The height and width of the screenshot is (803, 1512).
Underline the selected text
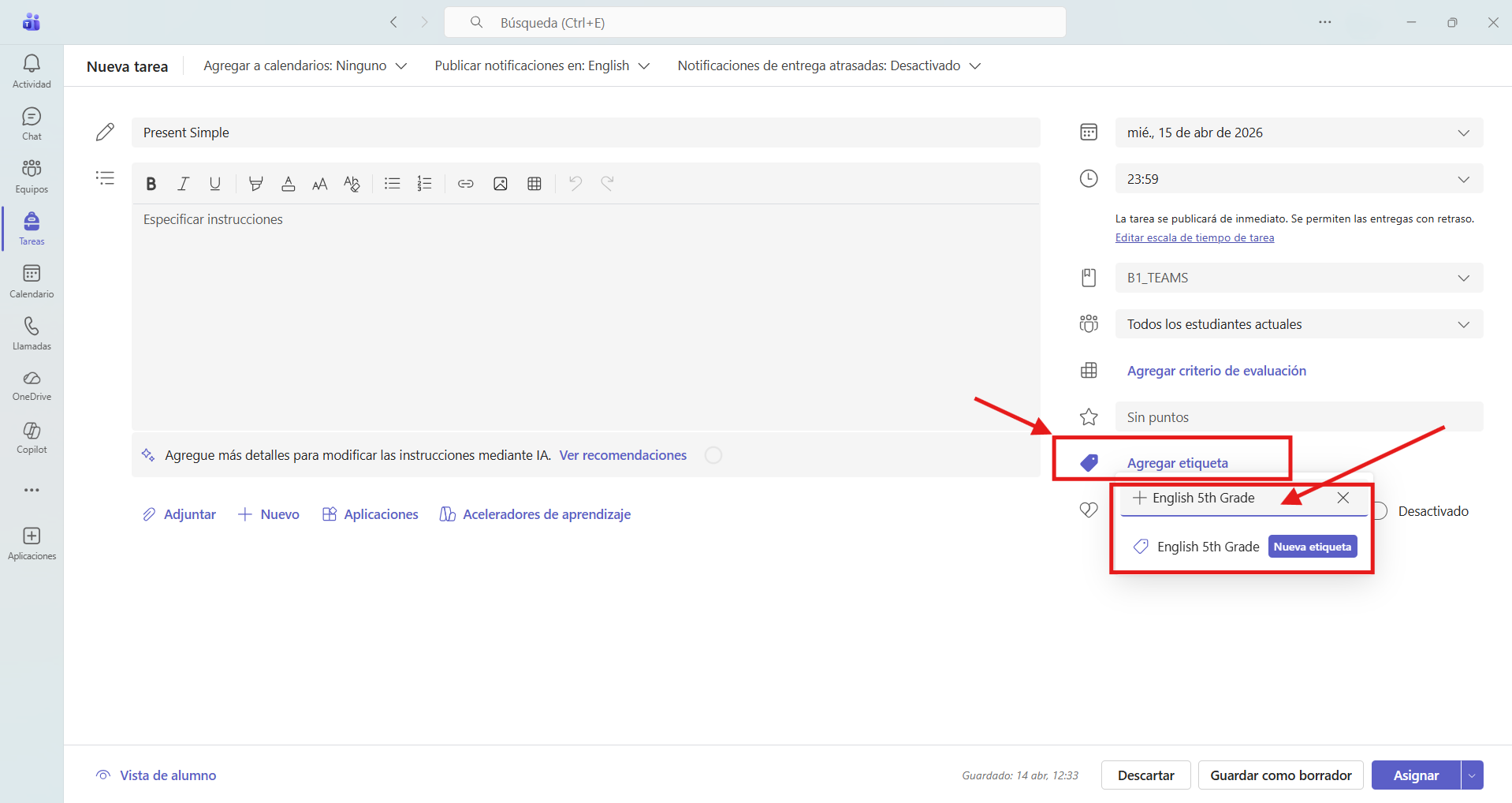(214, 184)
